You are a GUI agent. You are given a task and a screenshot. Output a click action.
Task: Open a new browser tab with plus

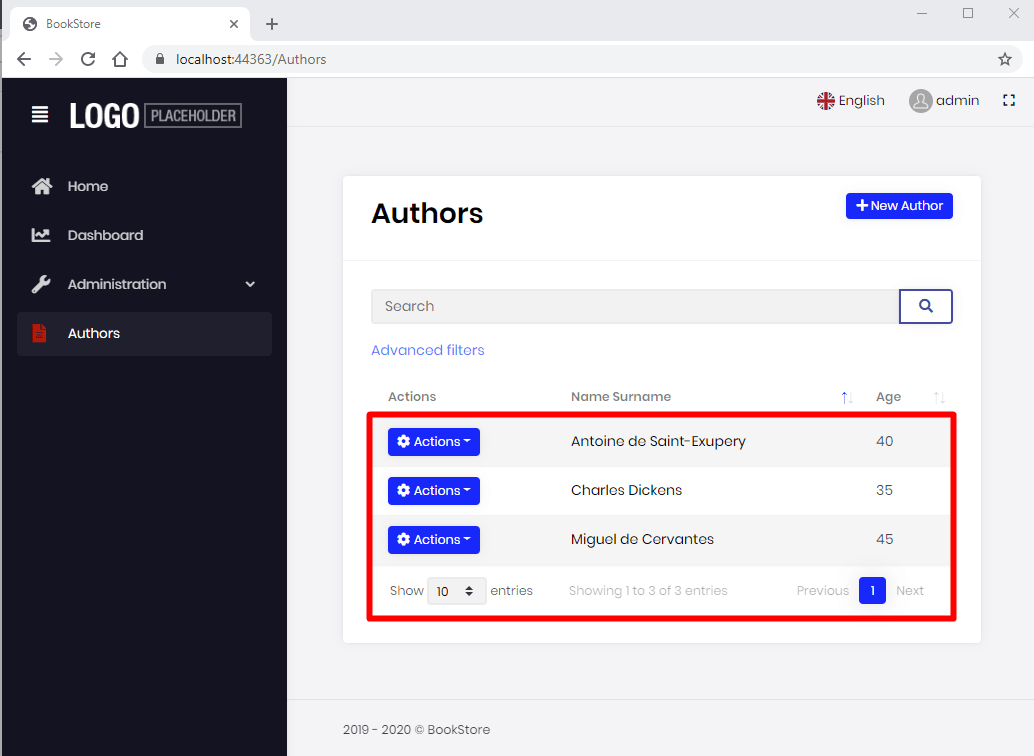(272, 24)
